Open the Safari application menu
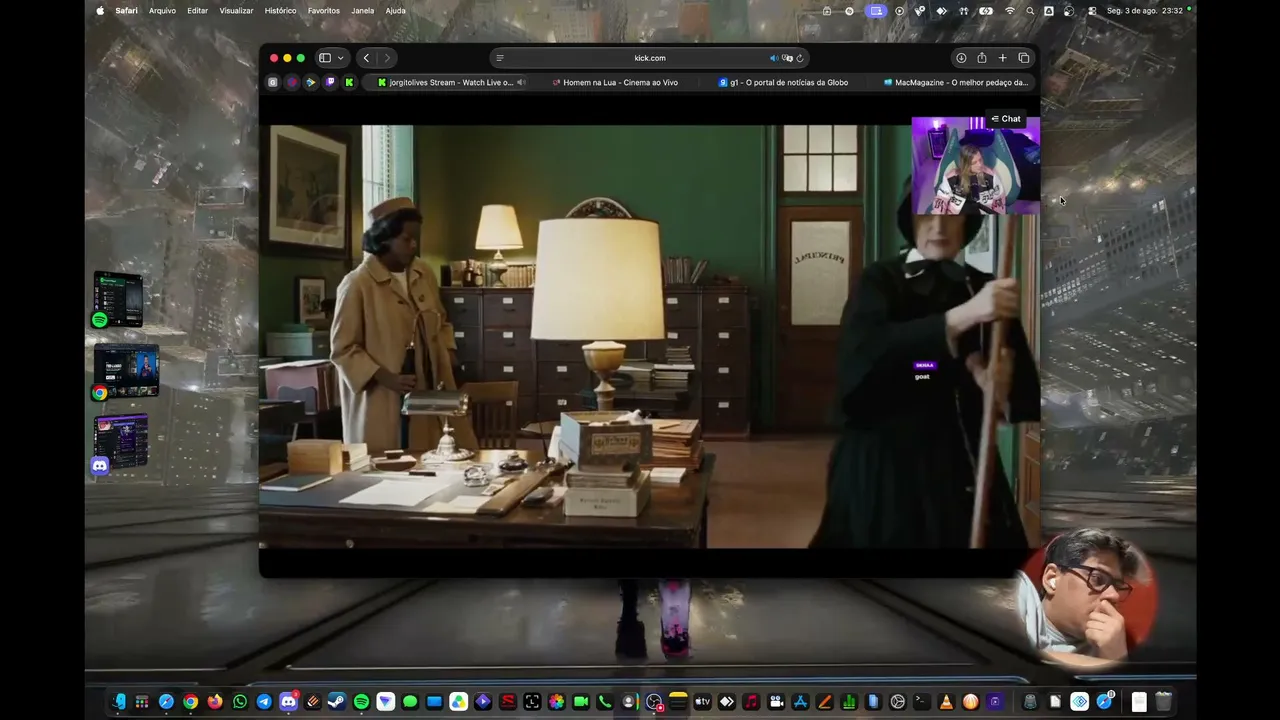1280x720 pixels. point(126,11)
